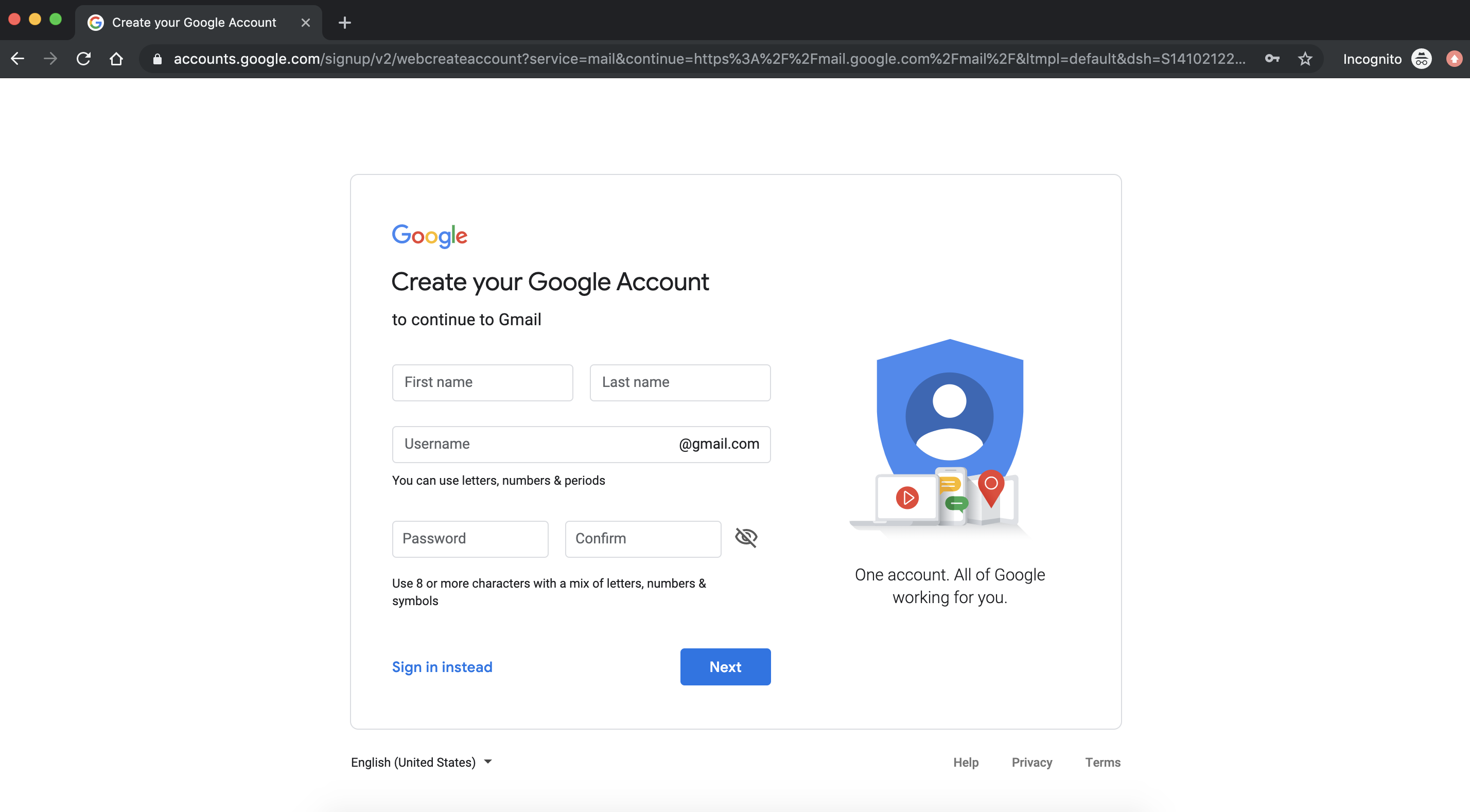1470x812 pixels.
Task: Click the lock site info icon
Action: 157,59
